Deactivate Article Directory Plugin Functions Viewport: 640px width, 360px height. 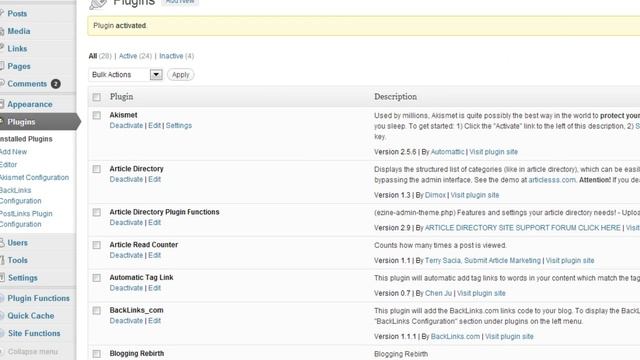(126, 223)
